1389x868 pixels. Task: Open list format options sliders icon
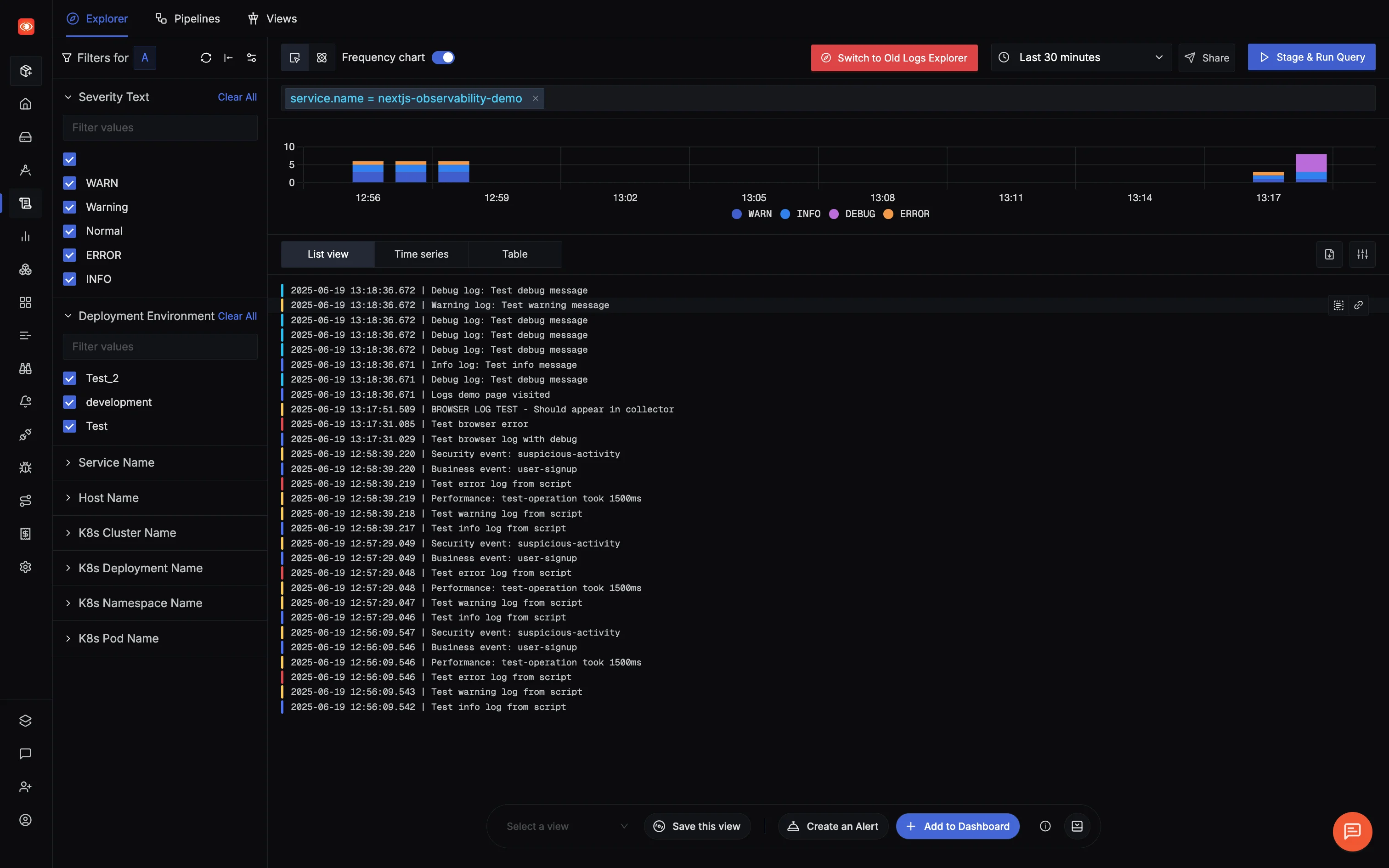1363,254
